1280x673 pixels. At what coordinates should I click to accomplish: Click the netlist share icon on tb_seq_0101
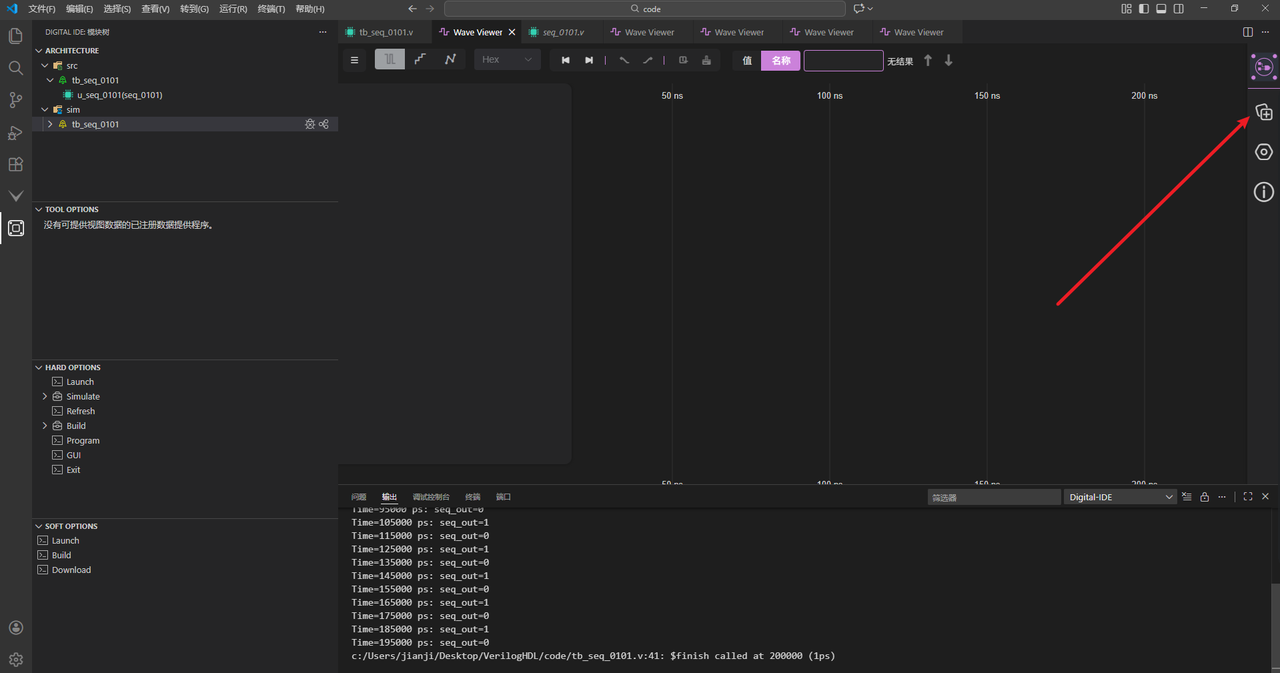(x=324, y=125)
